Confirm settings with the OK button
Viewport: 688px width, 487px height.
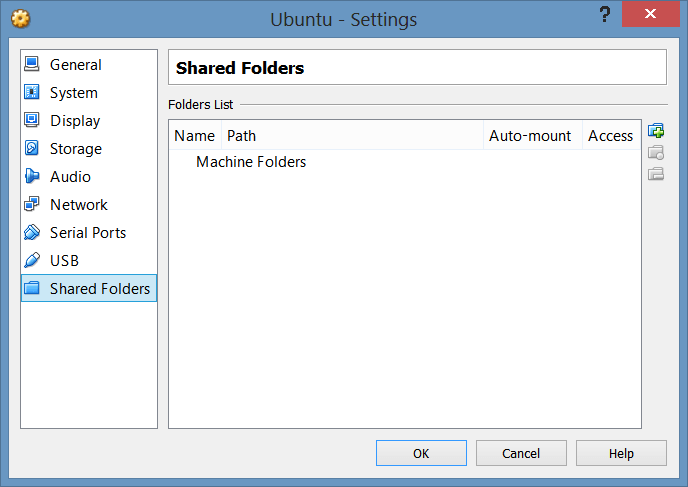[421, 453]
